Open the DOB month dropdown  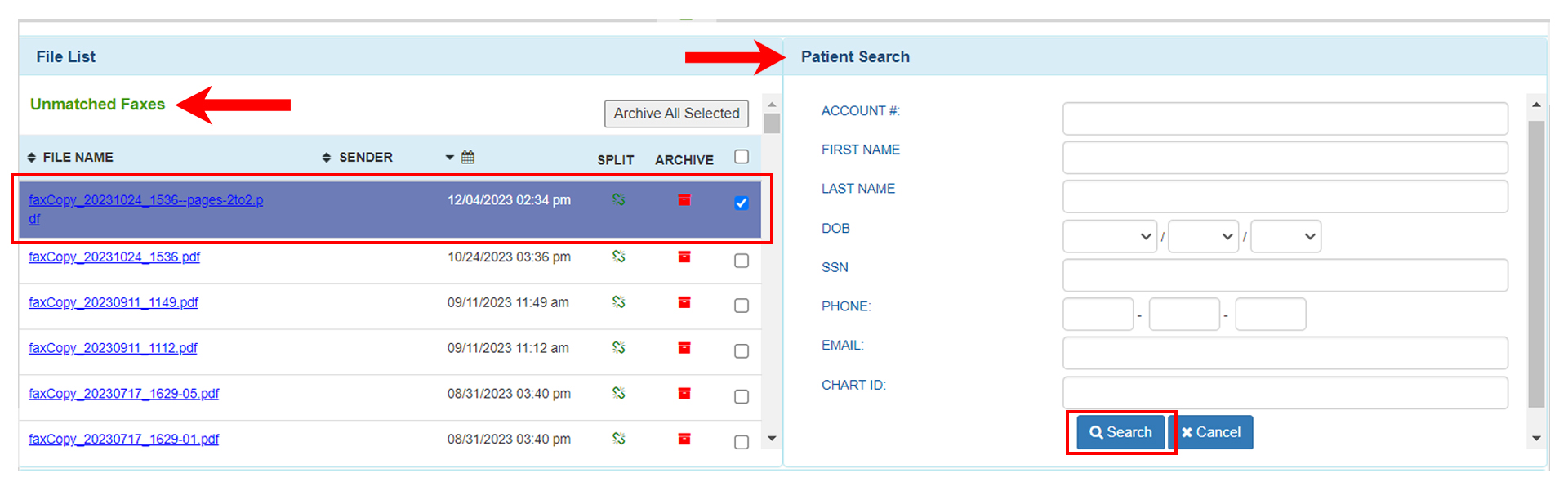(x=1109, y=236)
